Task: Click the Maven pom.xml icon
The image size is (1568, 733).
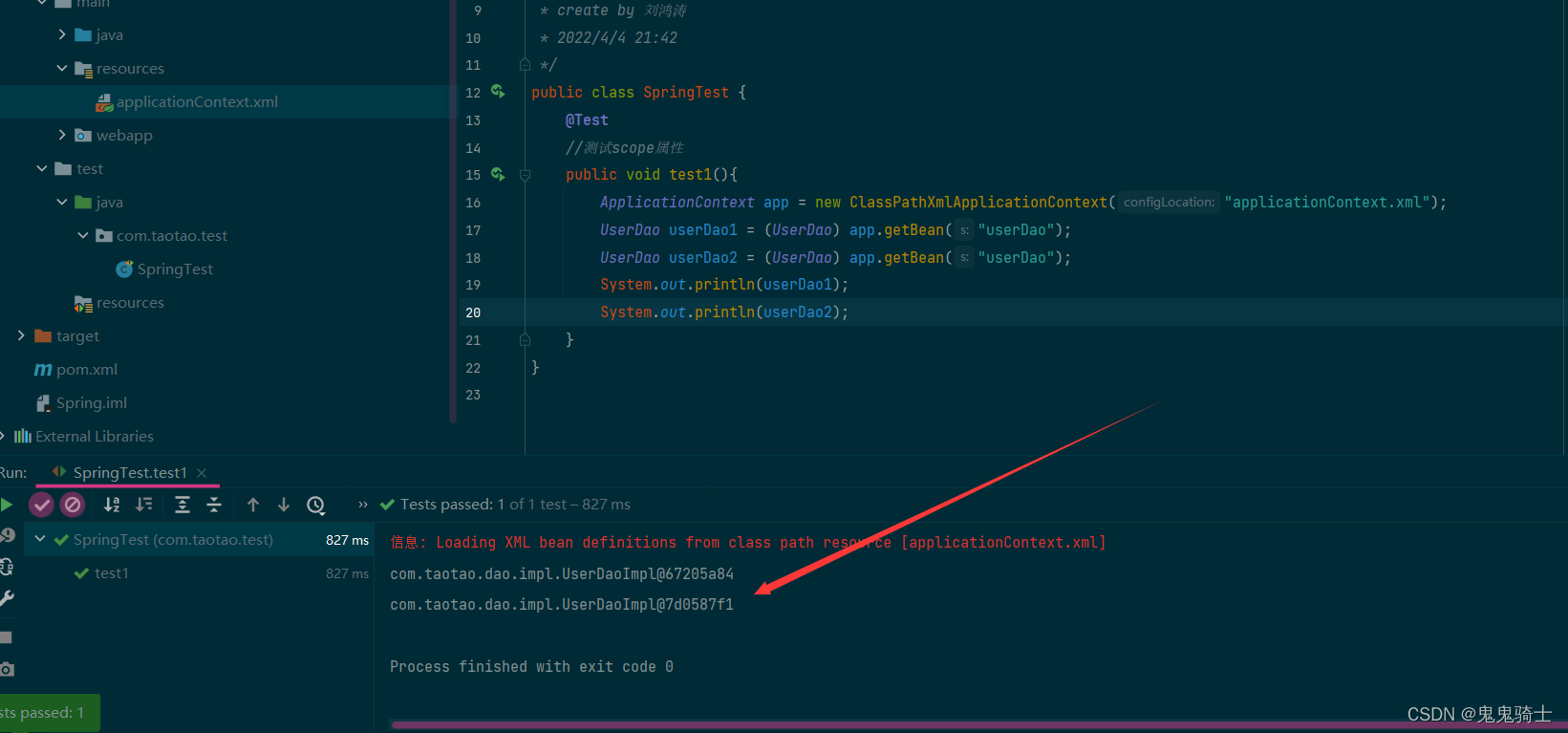Action: (43, 369)
